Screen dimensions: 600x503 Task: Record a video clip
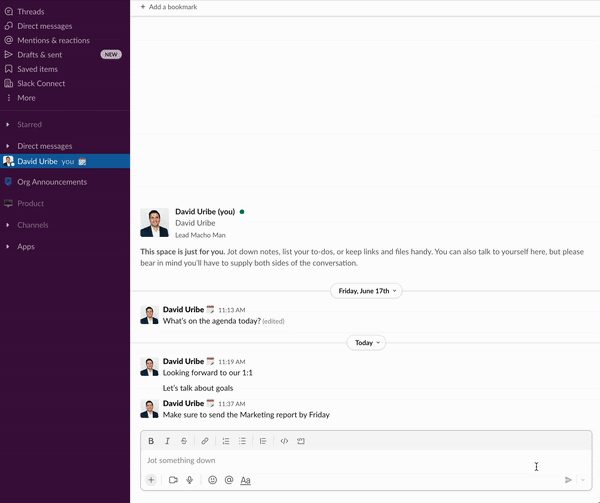(x=173, y=480)
